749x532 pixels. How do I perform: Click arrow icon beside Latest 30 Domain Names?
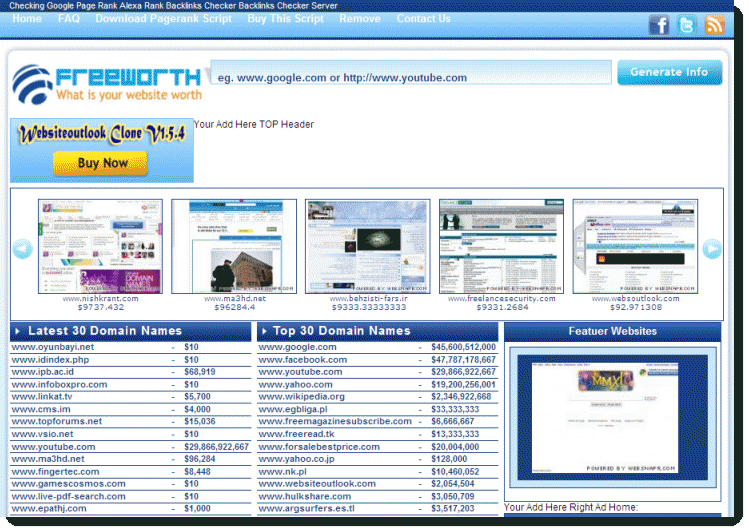pos(18,331)
